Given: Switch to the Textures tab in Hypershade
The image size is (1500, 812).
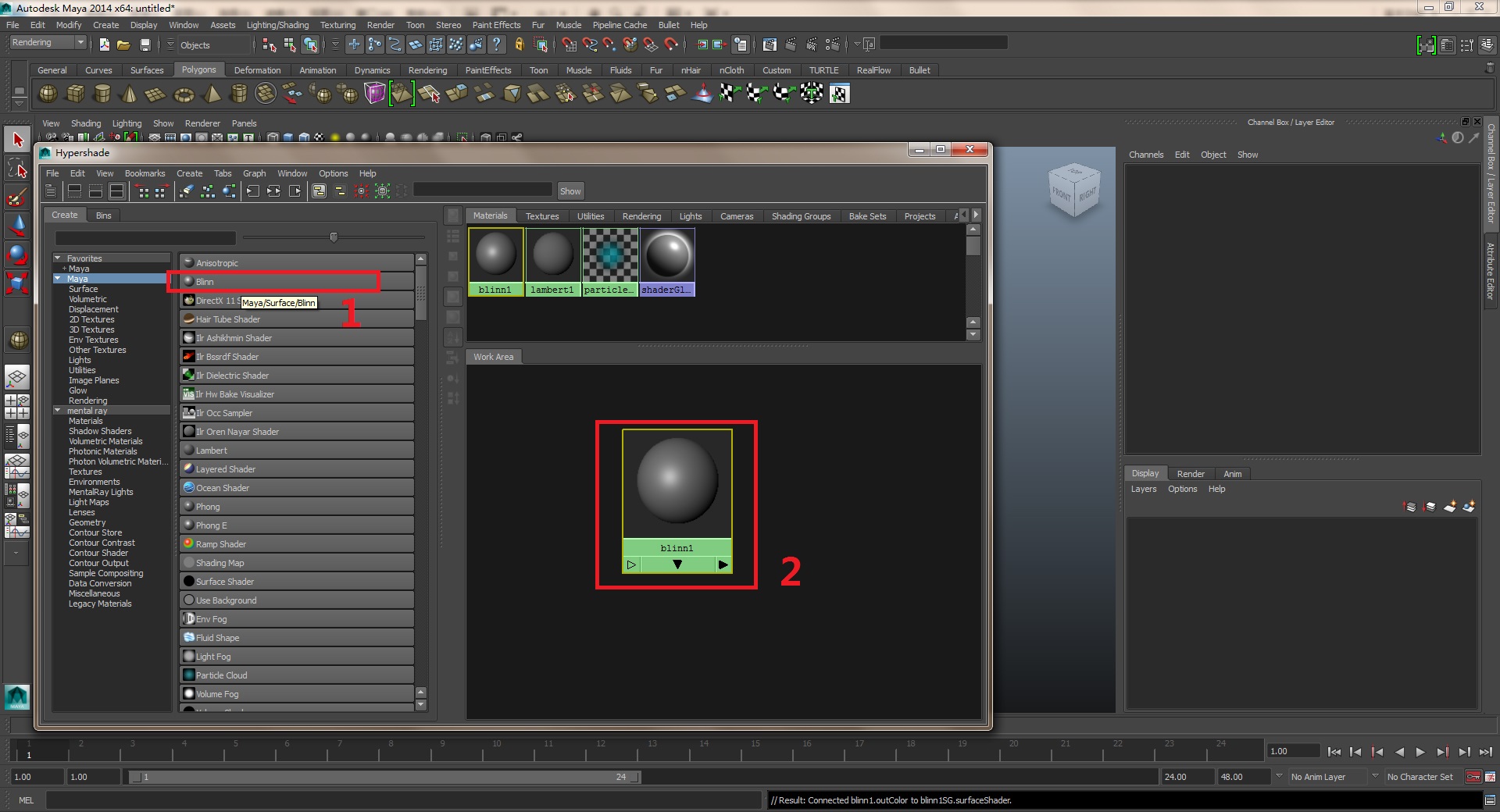Looking at the screenshot, I should click(542, 216).
